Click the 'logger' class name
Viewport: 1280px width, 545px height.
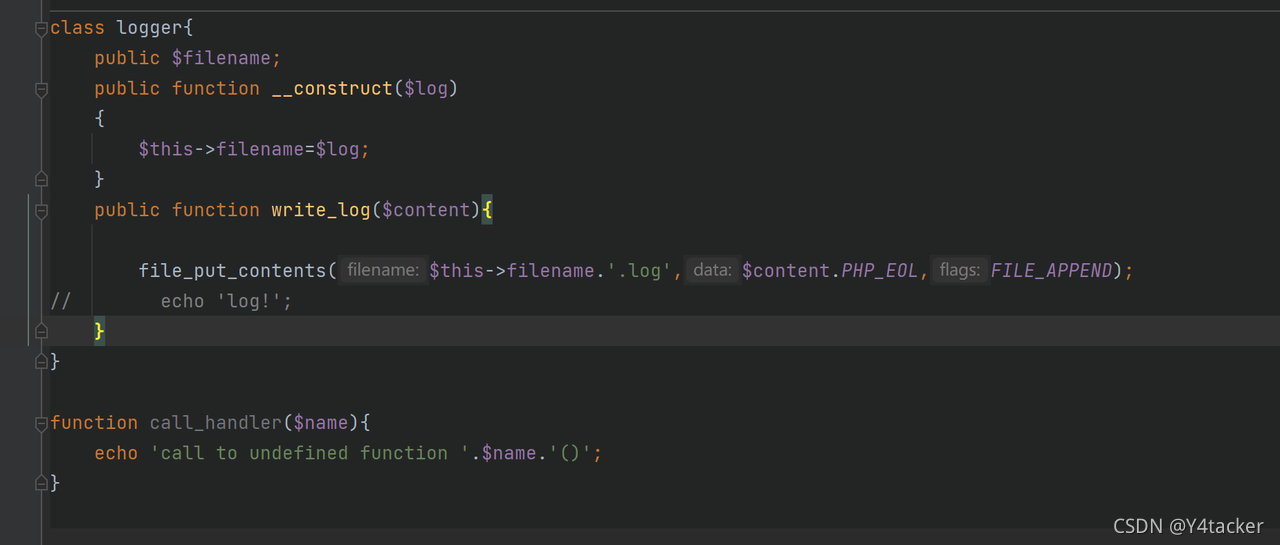pos(150,28)
